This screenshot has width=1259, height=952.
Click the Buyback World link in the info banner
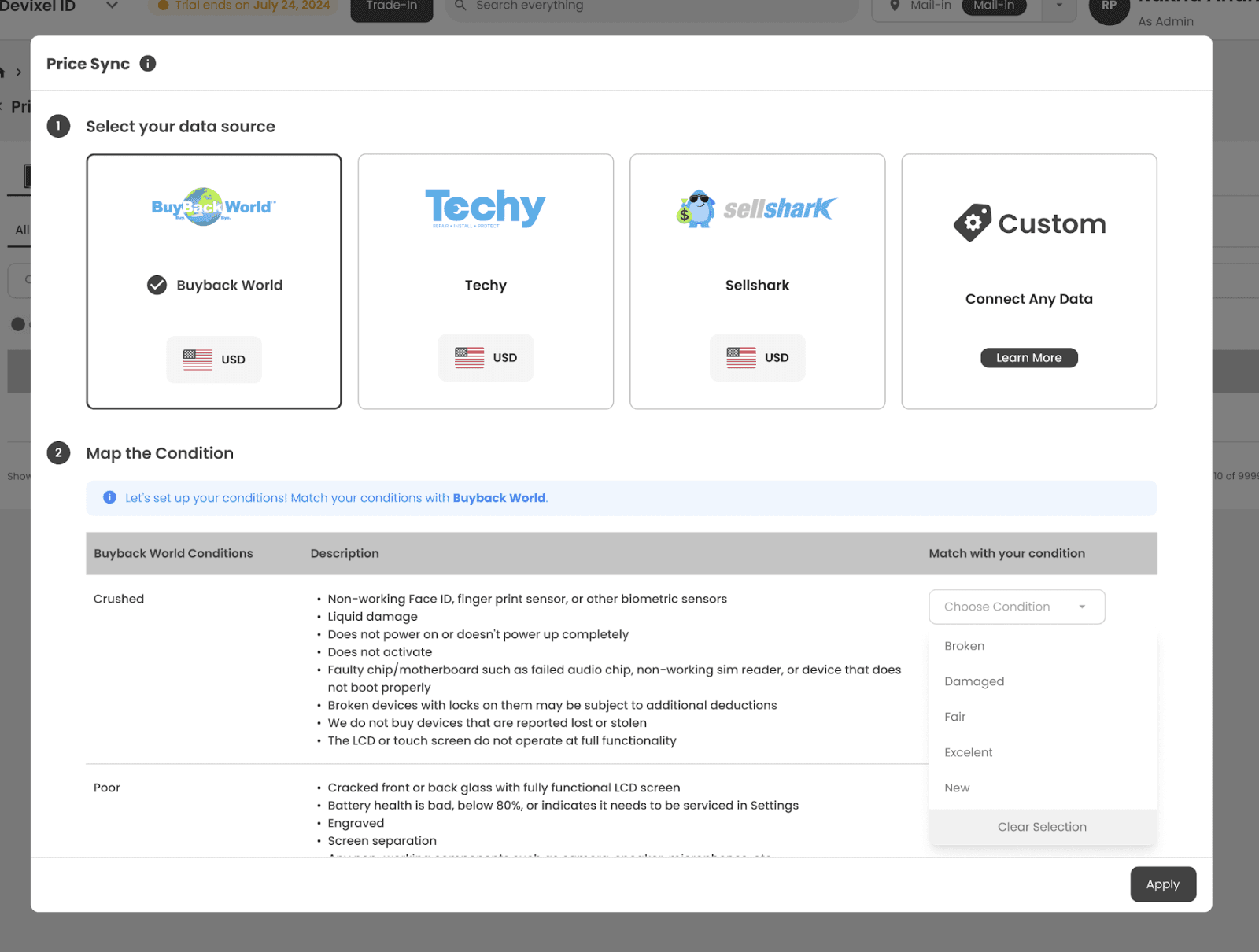click(x=499, y=498)
